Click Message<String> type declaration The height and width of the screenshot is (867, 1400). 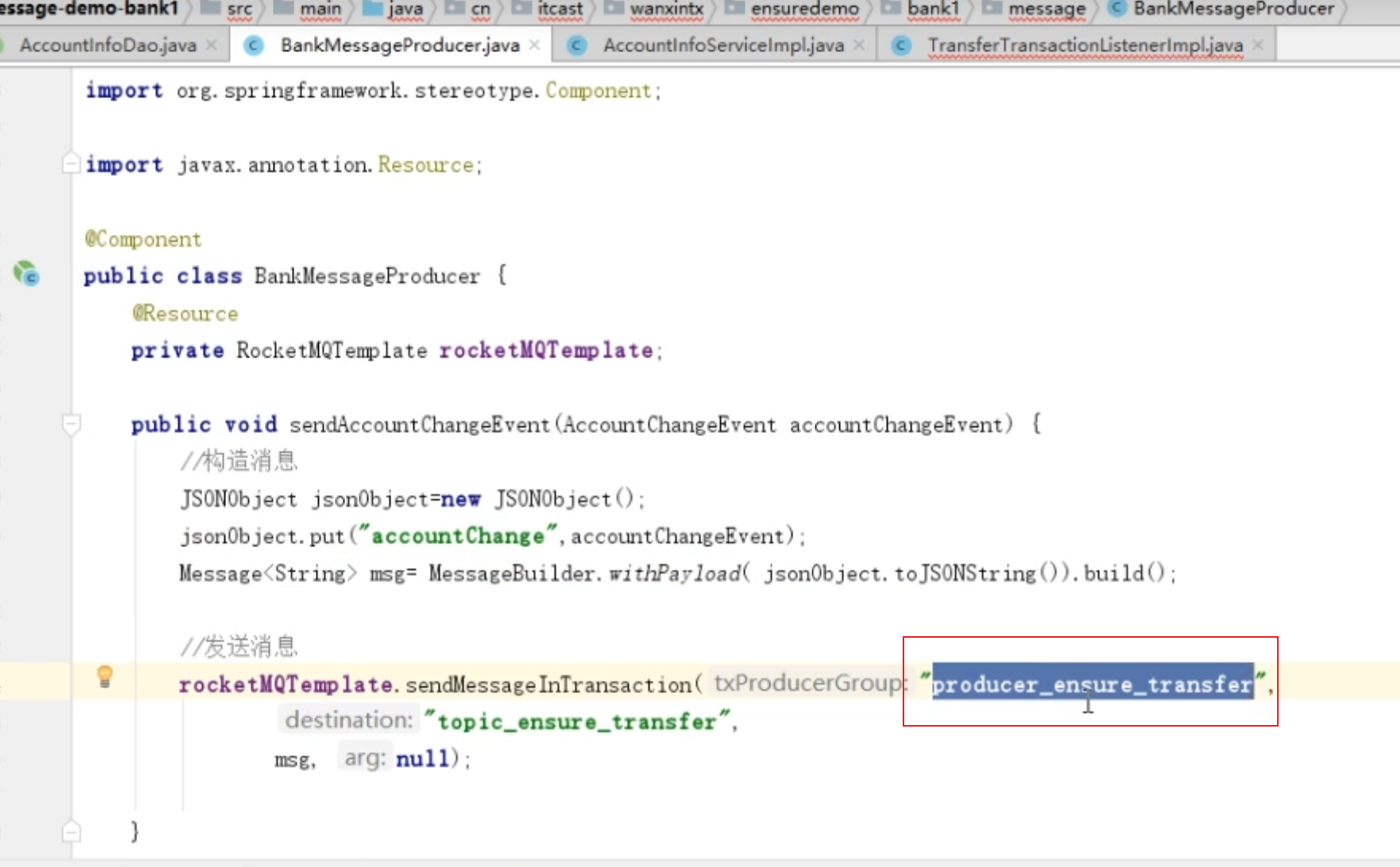(x=268, y=573)
